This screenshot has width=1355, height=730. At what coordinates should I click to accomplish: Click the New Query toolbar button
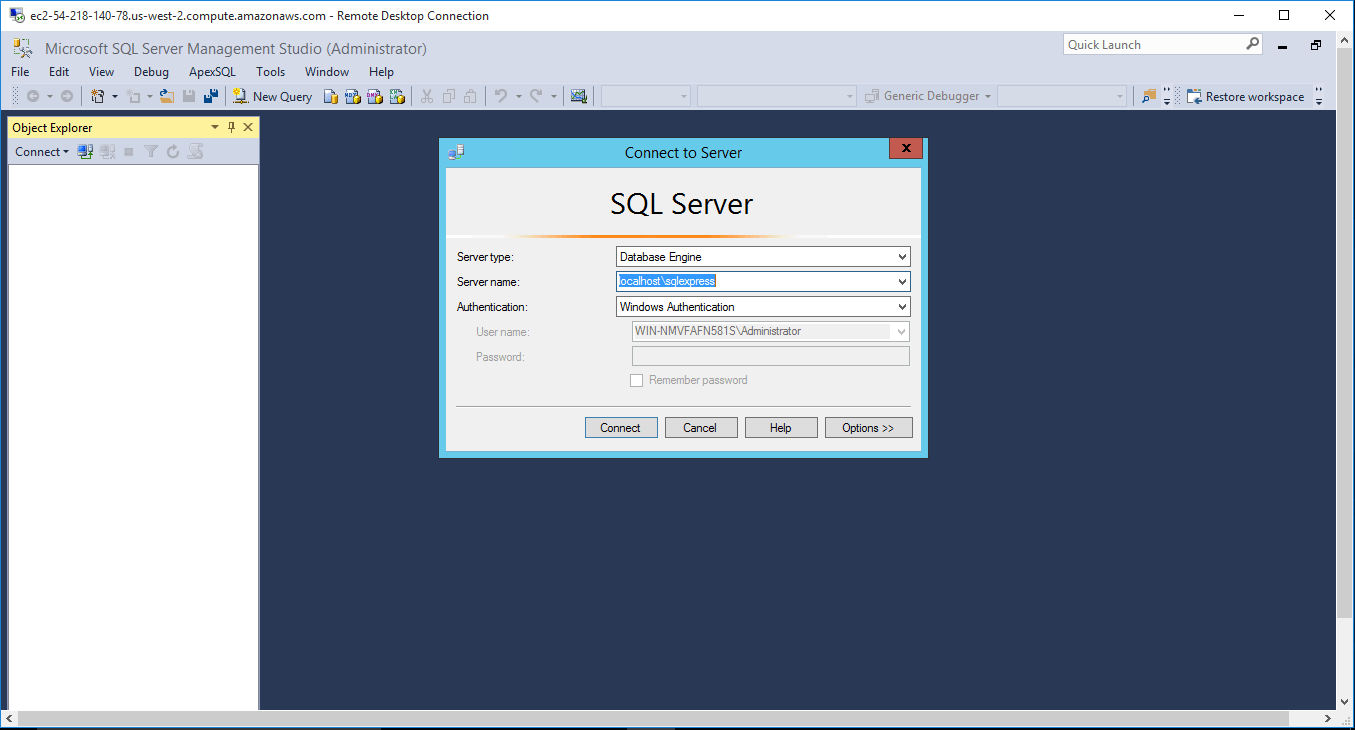pos(273,97)
